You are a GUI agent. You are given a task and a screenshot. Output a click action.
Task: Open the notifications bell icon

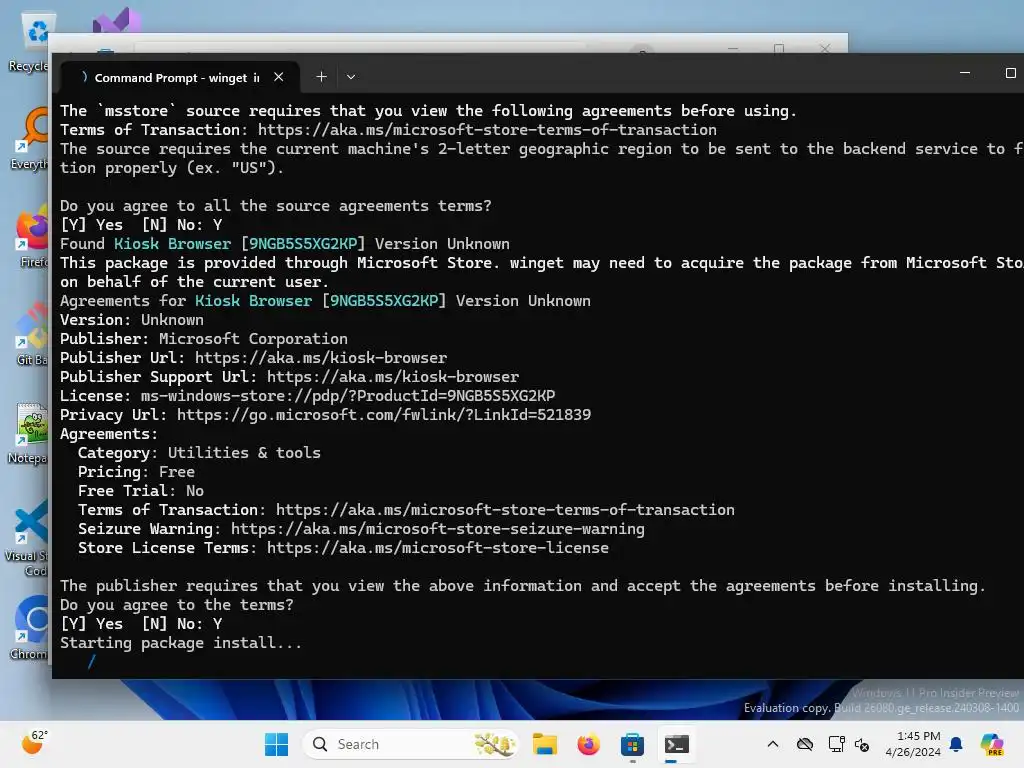(956, 744)
